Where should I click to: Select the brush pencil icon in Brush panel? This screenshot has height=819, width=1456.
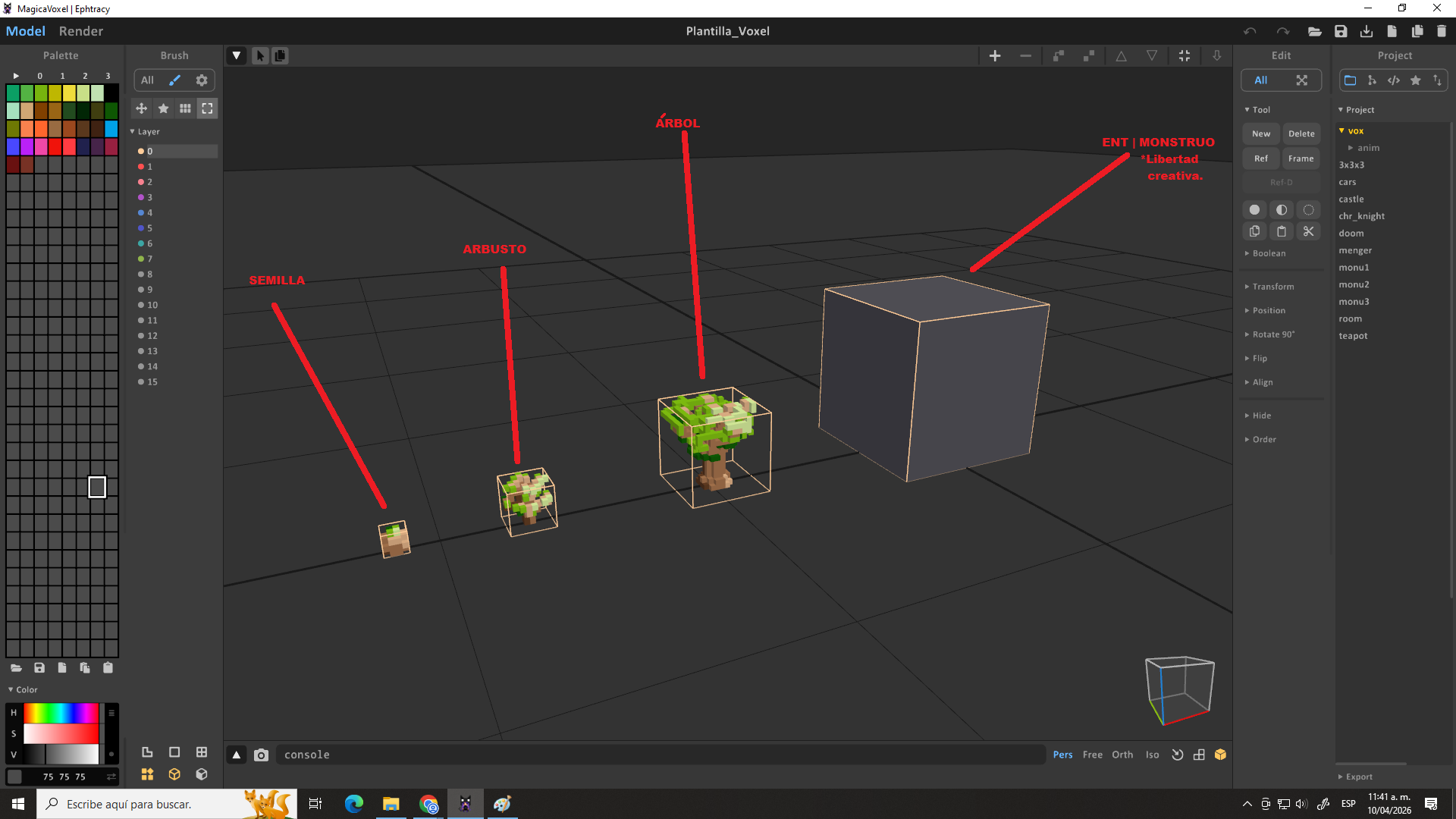click(174, 80)
